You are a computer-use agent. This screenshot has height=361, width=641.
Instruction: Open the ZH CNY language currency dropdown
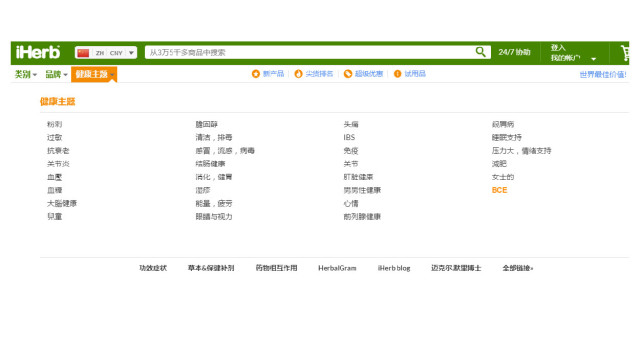[x=106, y=53]
